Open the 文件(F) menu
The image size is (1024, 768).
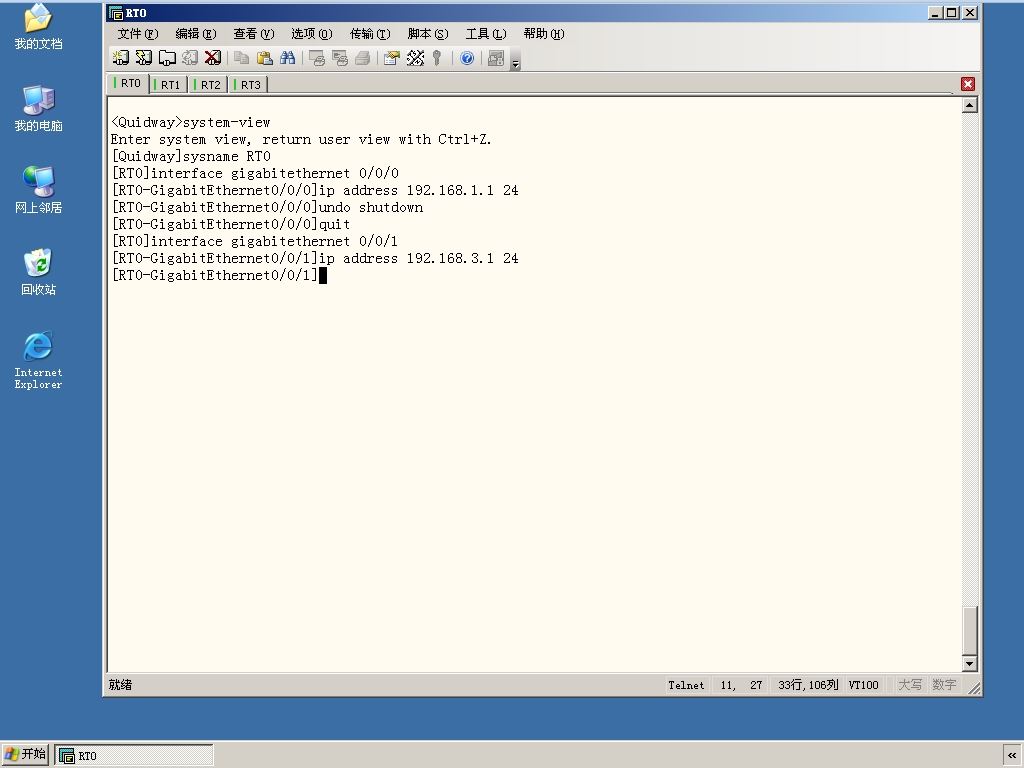point(138,34)
